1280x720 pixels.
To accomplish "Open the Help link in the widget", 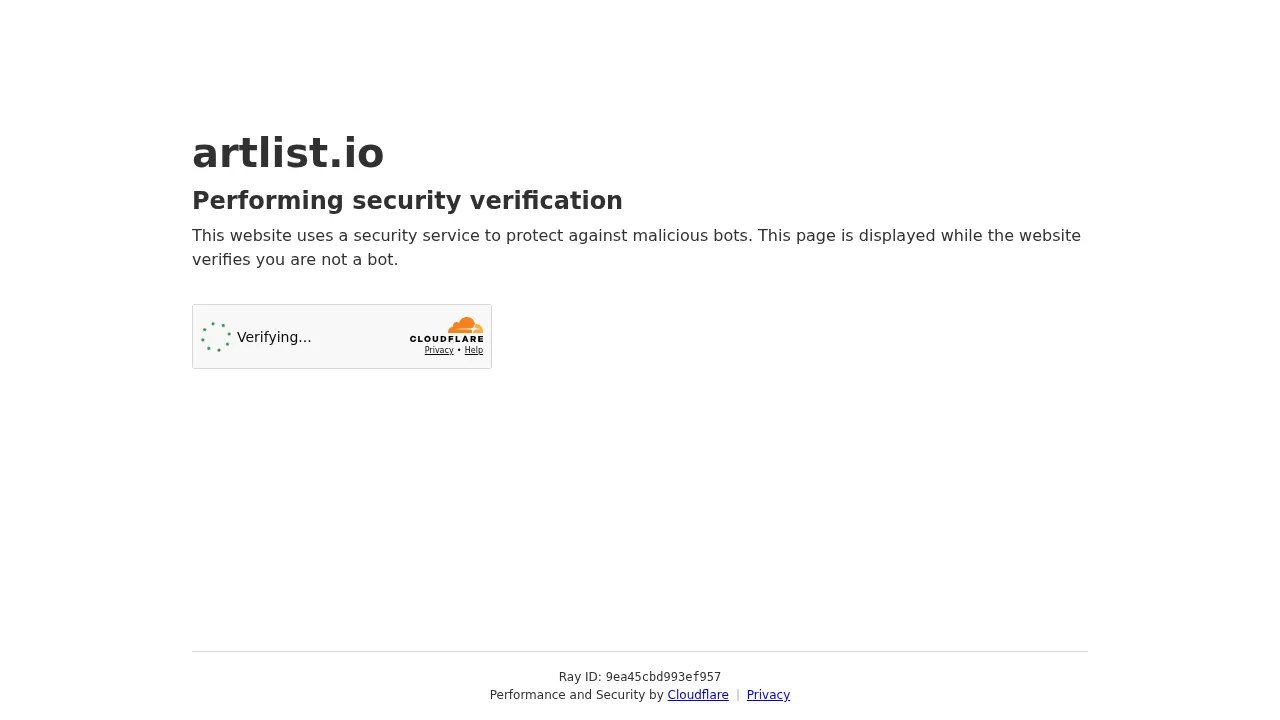I will pos(474,350).
